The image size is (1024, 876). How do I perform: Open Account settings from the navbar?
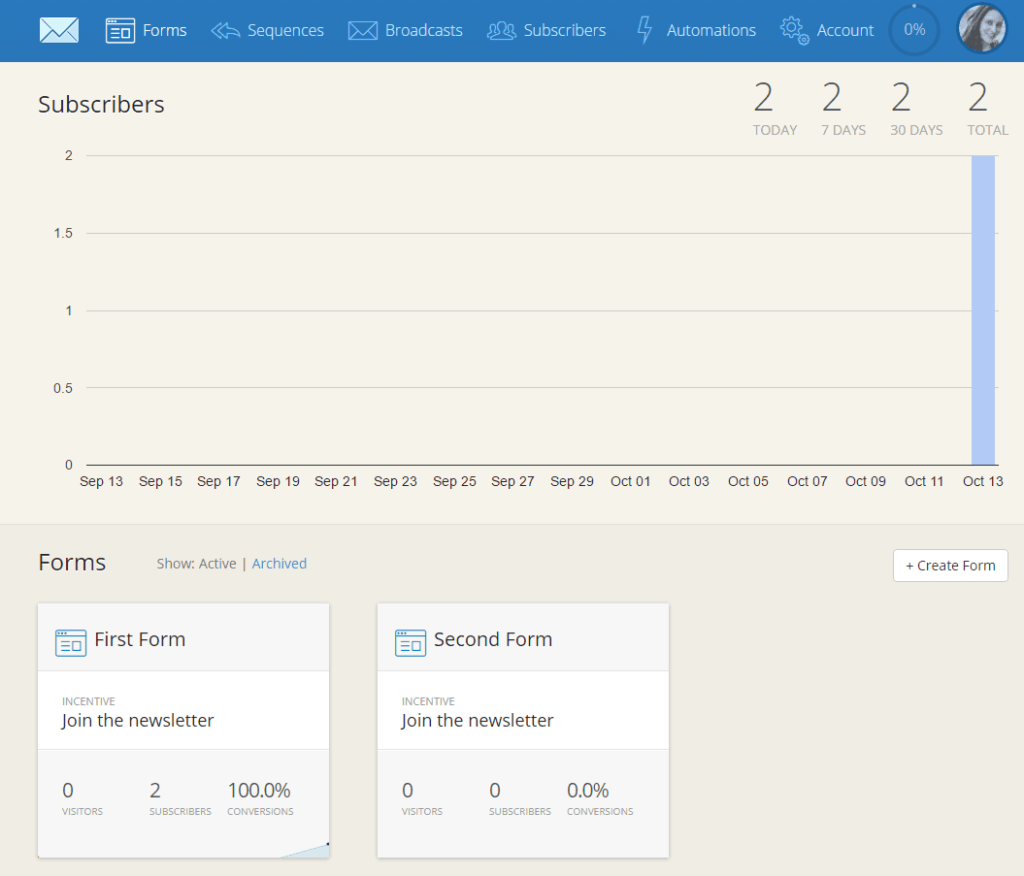point(845,30)
